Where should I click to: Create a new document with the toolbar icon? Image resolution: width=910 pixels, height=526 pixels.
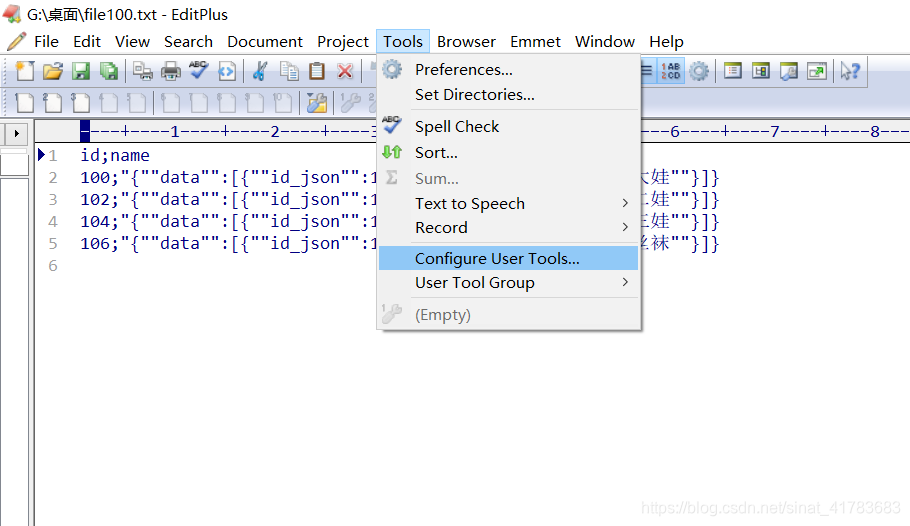tap(24, 71)
